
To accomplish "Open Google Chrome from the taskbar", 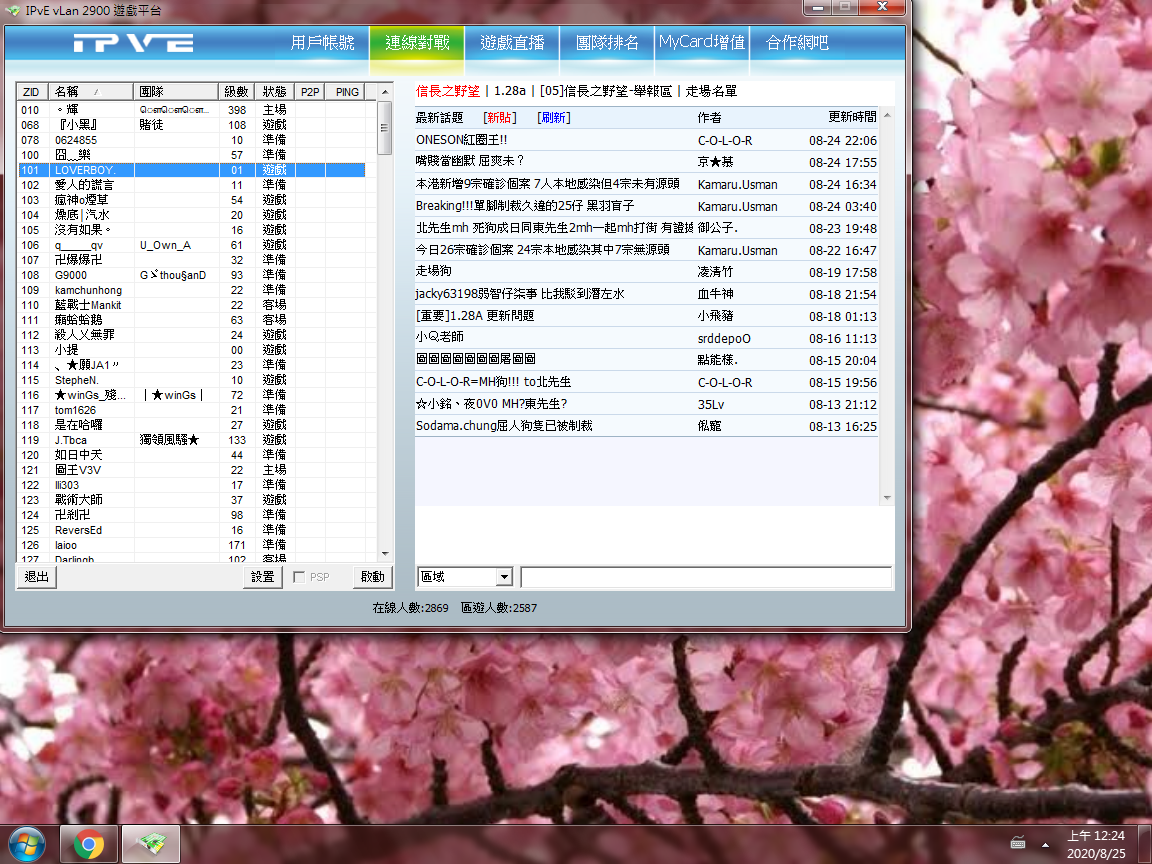I will 88,845.
